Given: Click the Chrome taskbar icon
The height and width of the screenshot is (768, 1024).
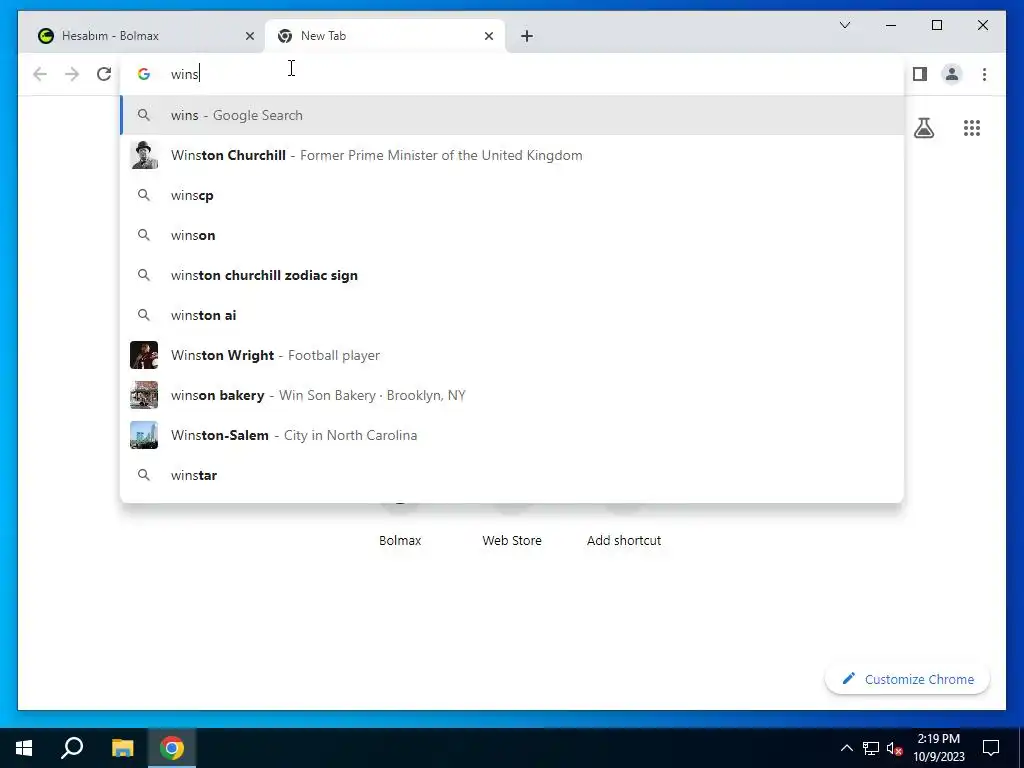Looking at the screenshot, I should (x=172, y=748).
